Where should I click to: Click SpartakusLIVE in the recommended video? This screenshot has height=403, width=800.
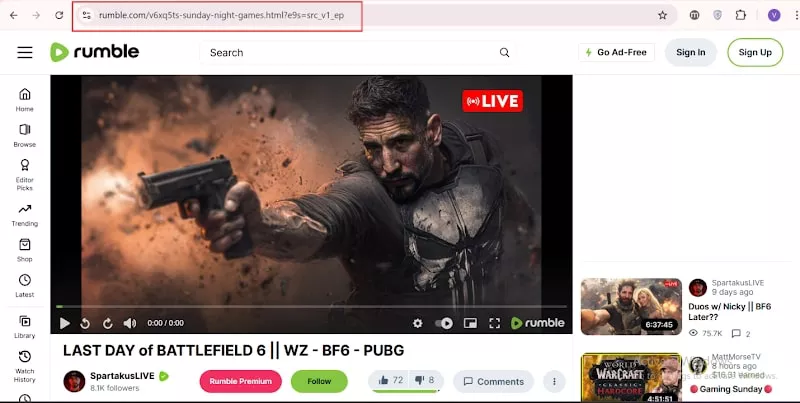coord(738,283)
